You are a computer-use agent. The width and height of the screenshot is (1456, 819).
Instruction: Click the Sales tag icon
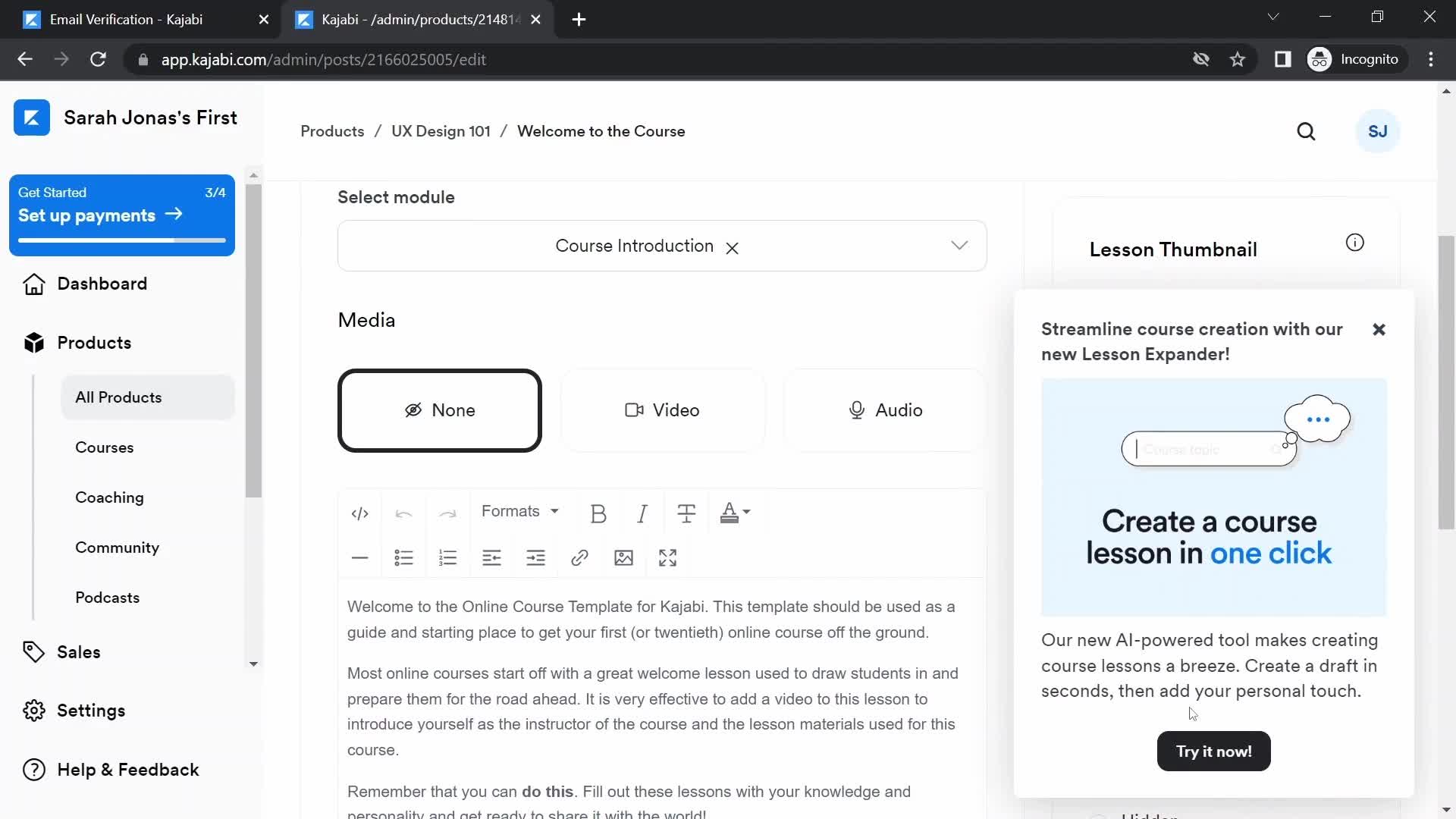[x=33, y=652]
